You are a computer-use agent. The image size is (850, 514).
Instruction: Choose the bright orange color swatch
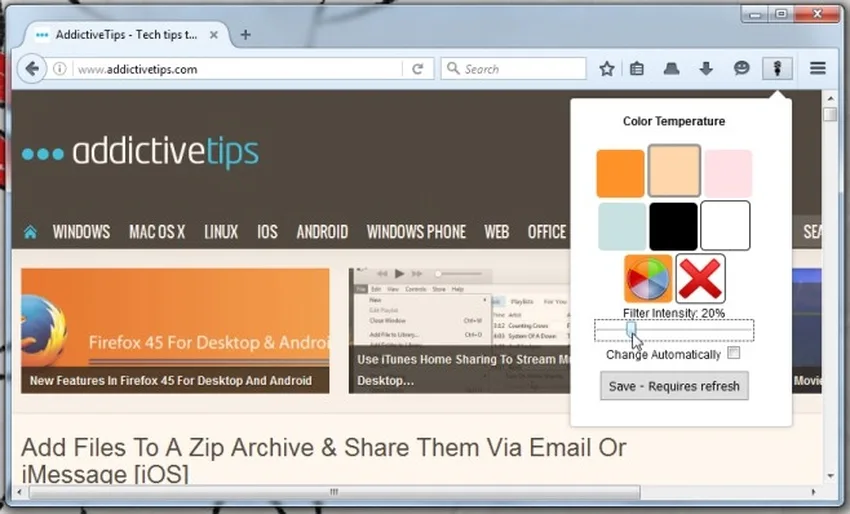click(621, 174)
